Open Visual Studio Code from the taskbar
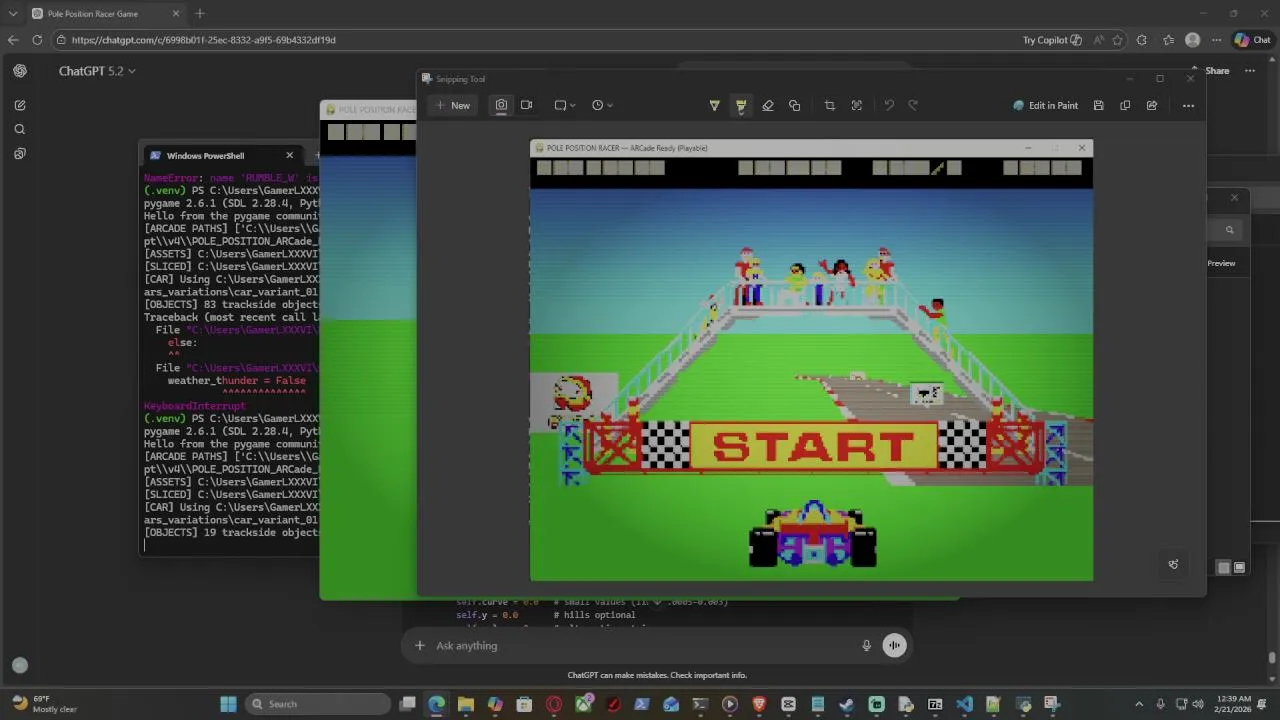Screen dimensions: 1280x720 coord(964,704)
